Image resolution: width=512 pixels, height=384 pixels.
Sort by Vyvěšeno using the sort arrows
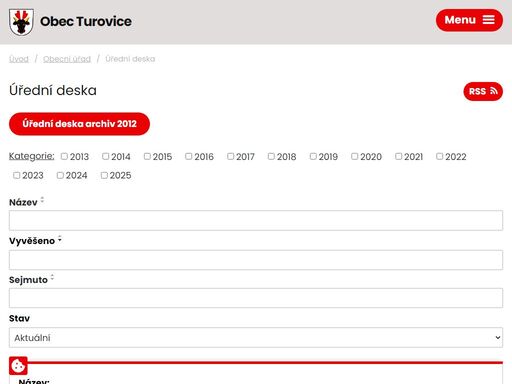coord(60,239)
